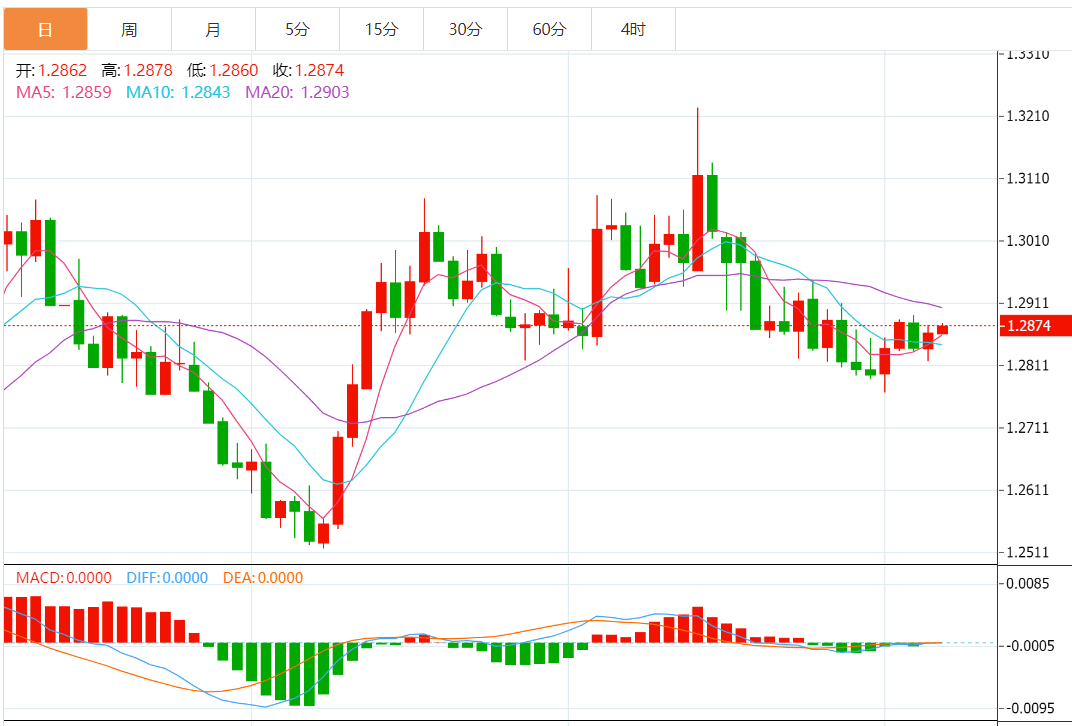Click the 1.3010 price axis label

[1029, 241]
